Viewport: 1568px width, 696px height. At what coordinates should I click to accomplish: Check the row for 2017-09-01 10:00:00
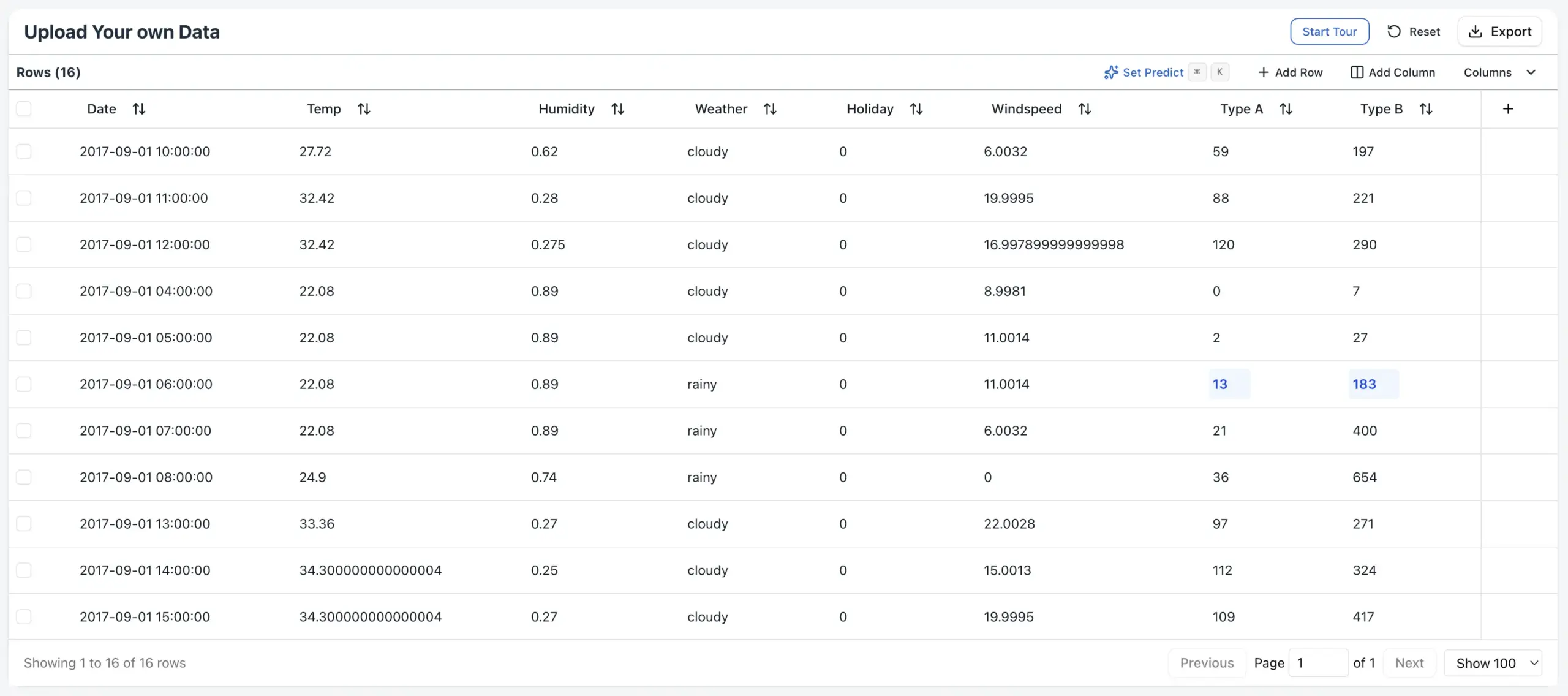pos(24,151)
